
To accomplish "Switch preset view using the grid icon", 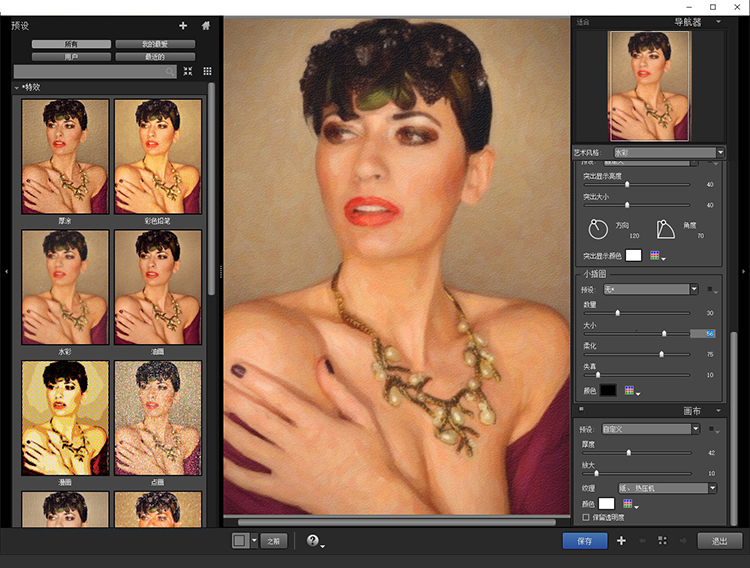I will [x=207, y=71].
